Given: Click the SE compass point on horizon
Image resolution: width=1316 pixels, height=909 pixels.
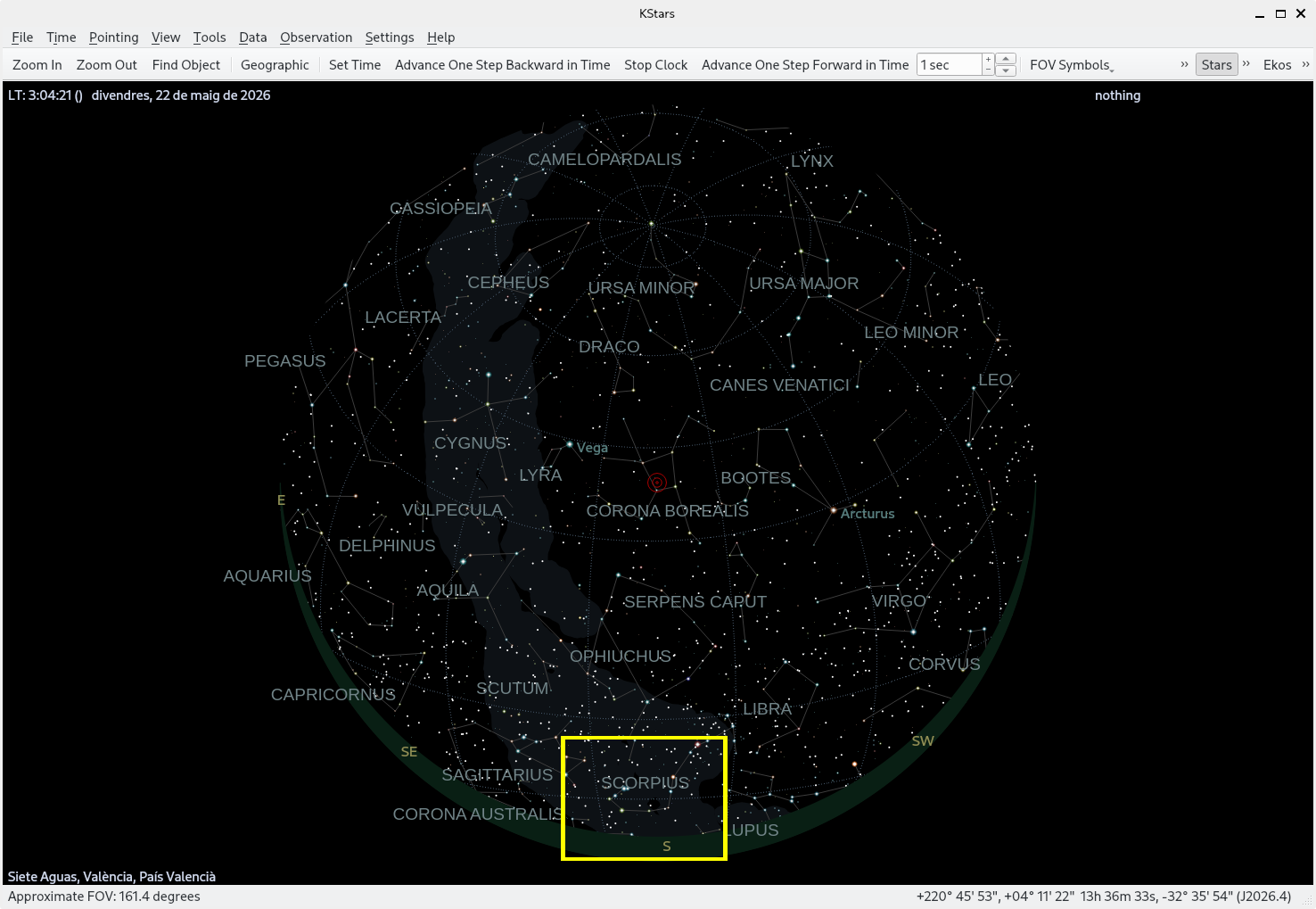Looking at the screenshot, I should pos(409,752).
